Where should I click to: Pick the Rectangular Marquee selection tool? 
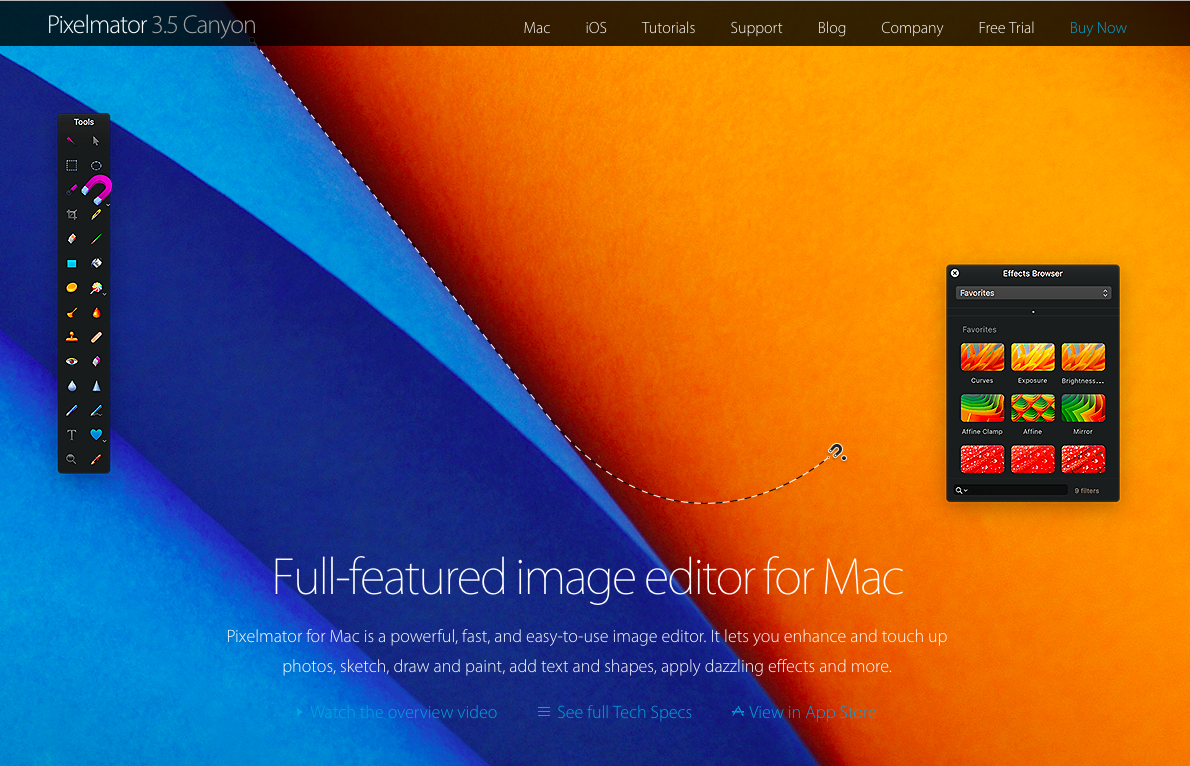72,165
